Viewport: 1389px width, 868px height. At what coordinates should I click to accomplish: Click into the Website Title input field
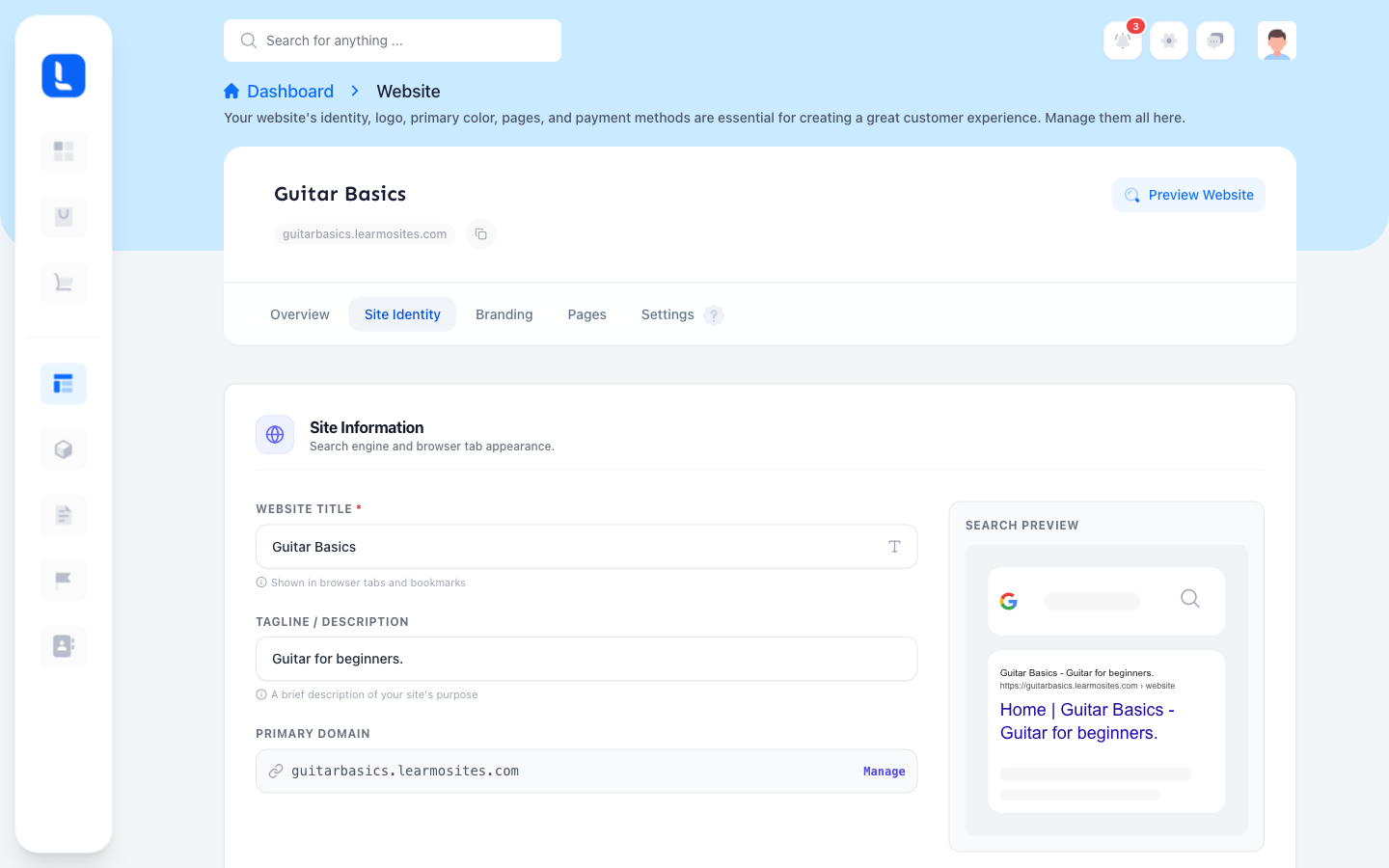[x=586, y=547]
